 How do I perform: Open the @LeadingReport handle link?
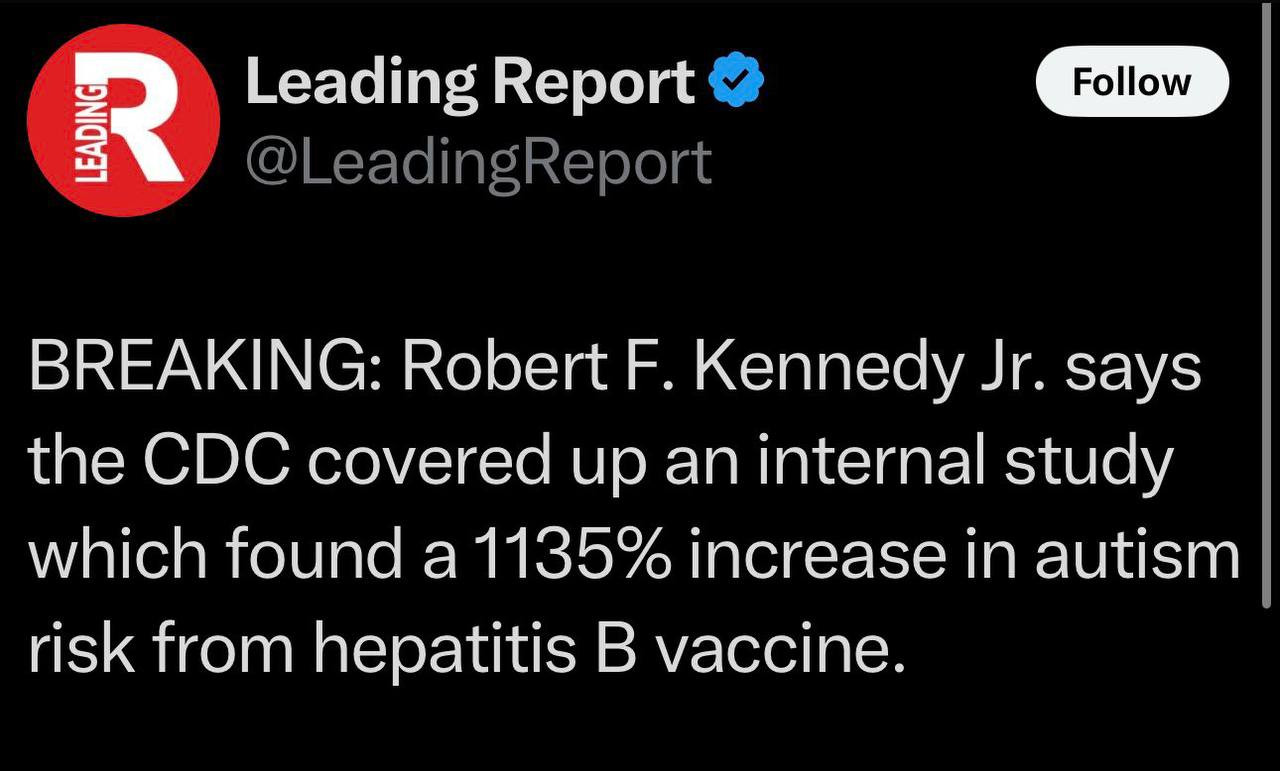[x=478, y=162]
